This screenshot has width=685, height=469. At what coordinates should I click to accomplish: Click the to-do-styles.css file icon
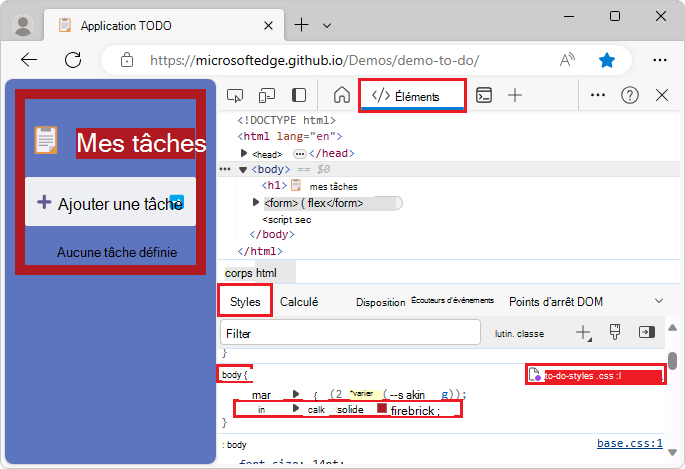click(x=534, y=375)
